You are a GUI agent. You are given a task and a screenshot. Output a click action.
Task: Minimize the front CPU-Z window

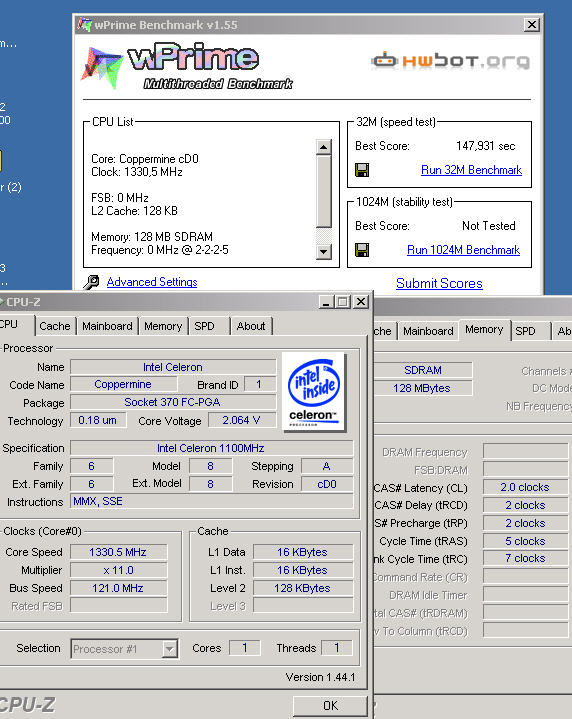[326, 302]
